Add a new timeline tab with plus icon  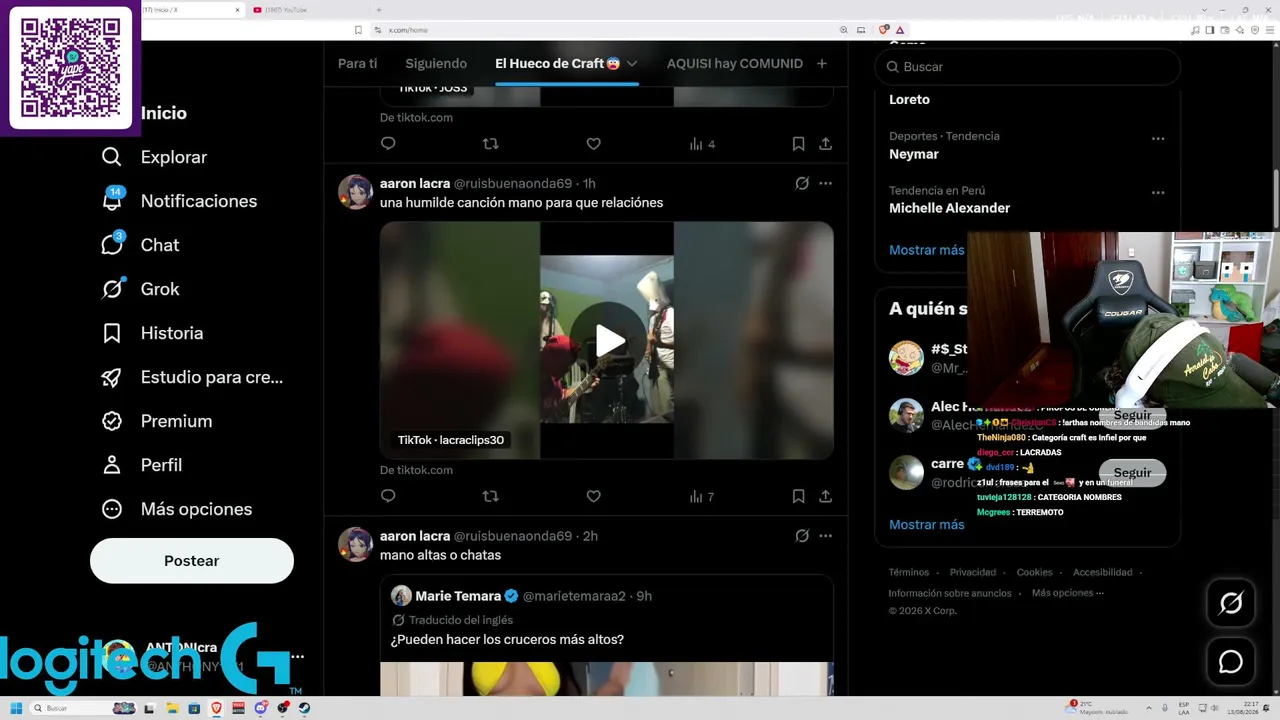(x=822, y=63)
